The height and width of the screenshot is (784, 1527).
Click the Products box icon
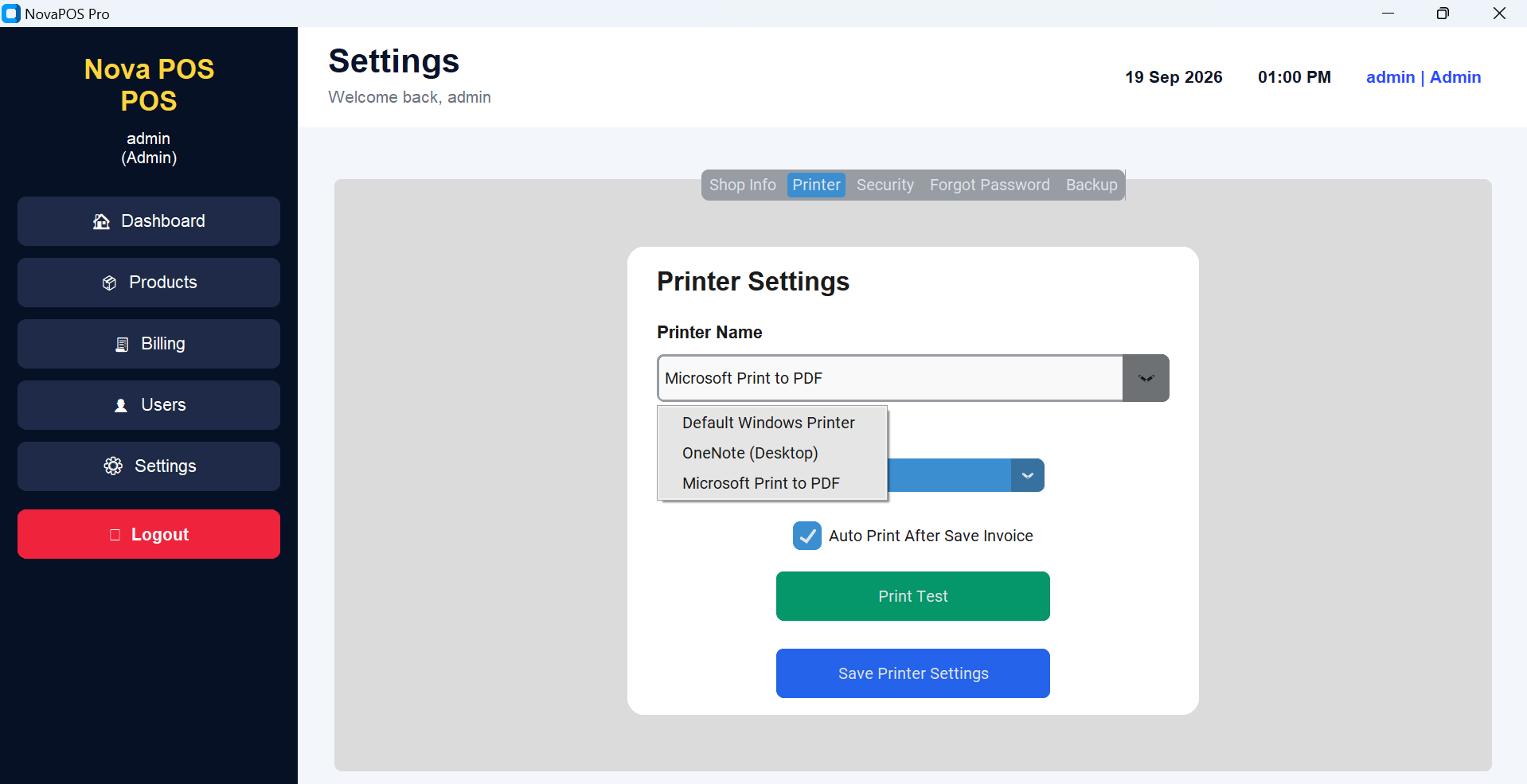(x=110, y=283)
